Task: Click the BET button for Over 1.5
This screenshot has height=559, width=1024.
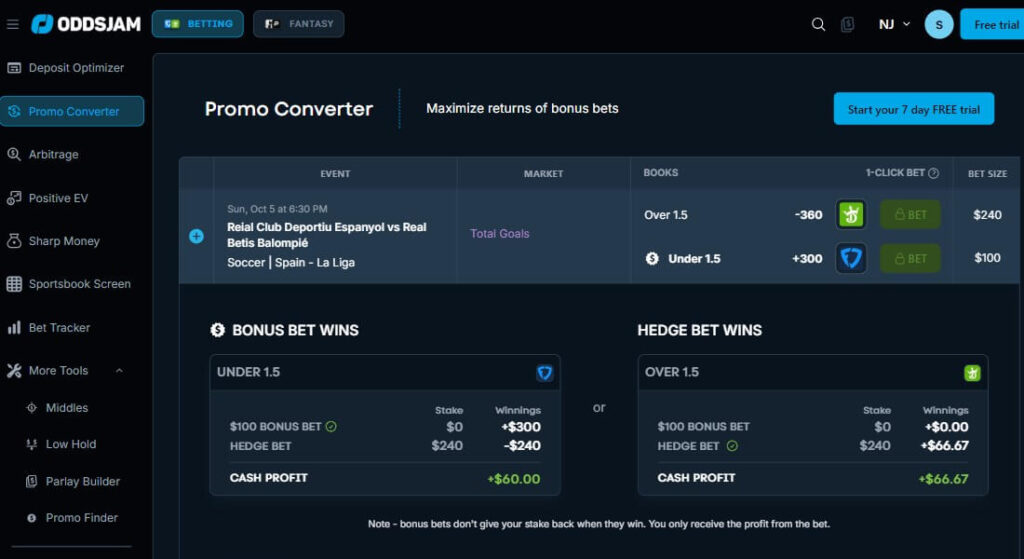Action: 909,215
